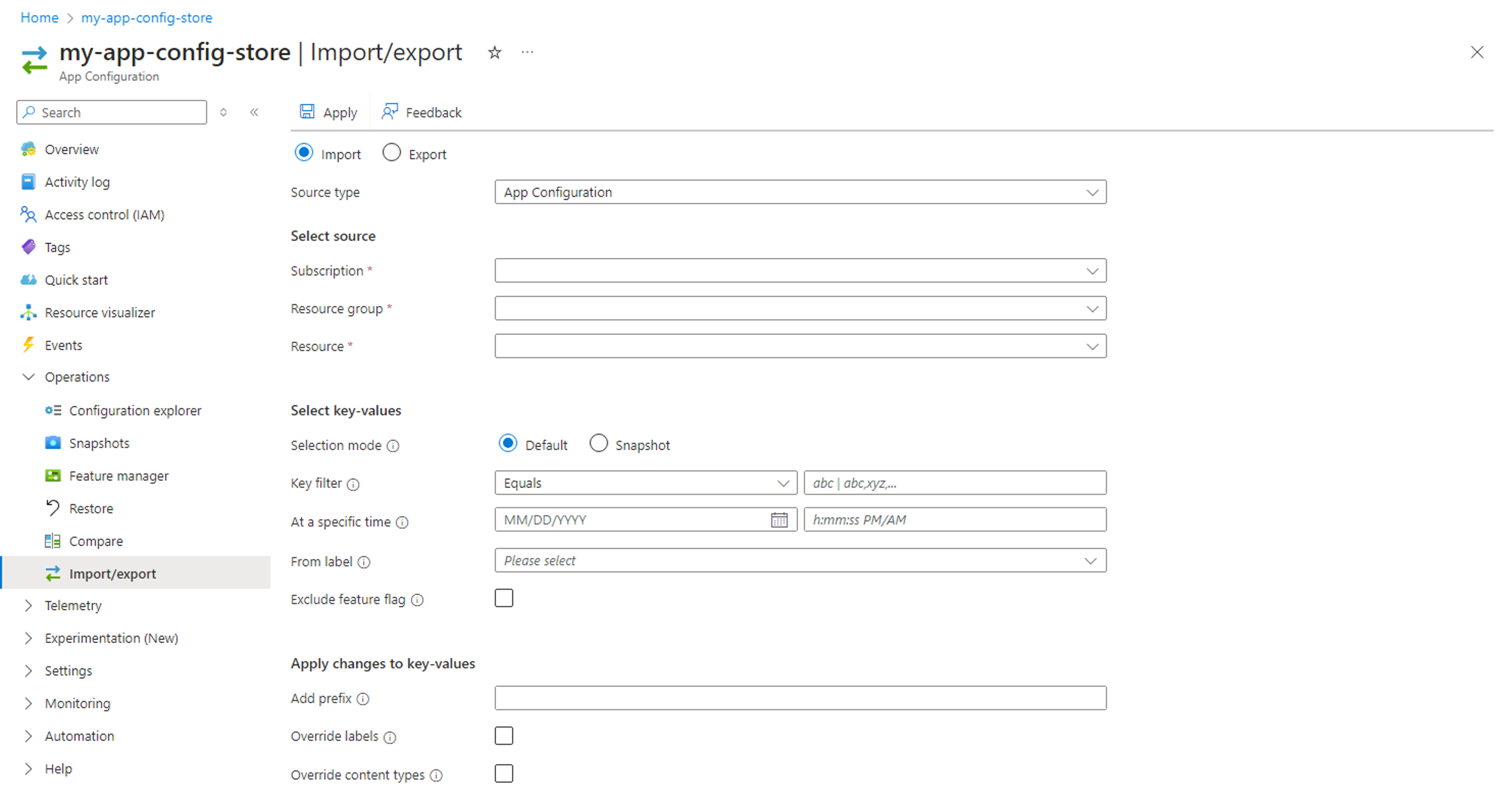The width and height of the screenshot is (1512, 802).
Task: Select the Import radio button
Action: tap(304, 153)
